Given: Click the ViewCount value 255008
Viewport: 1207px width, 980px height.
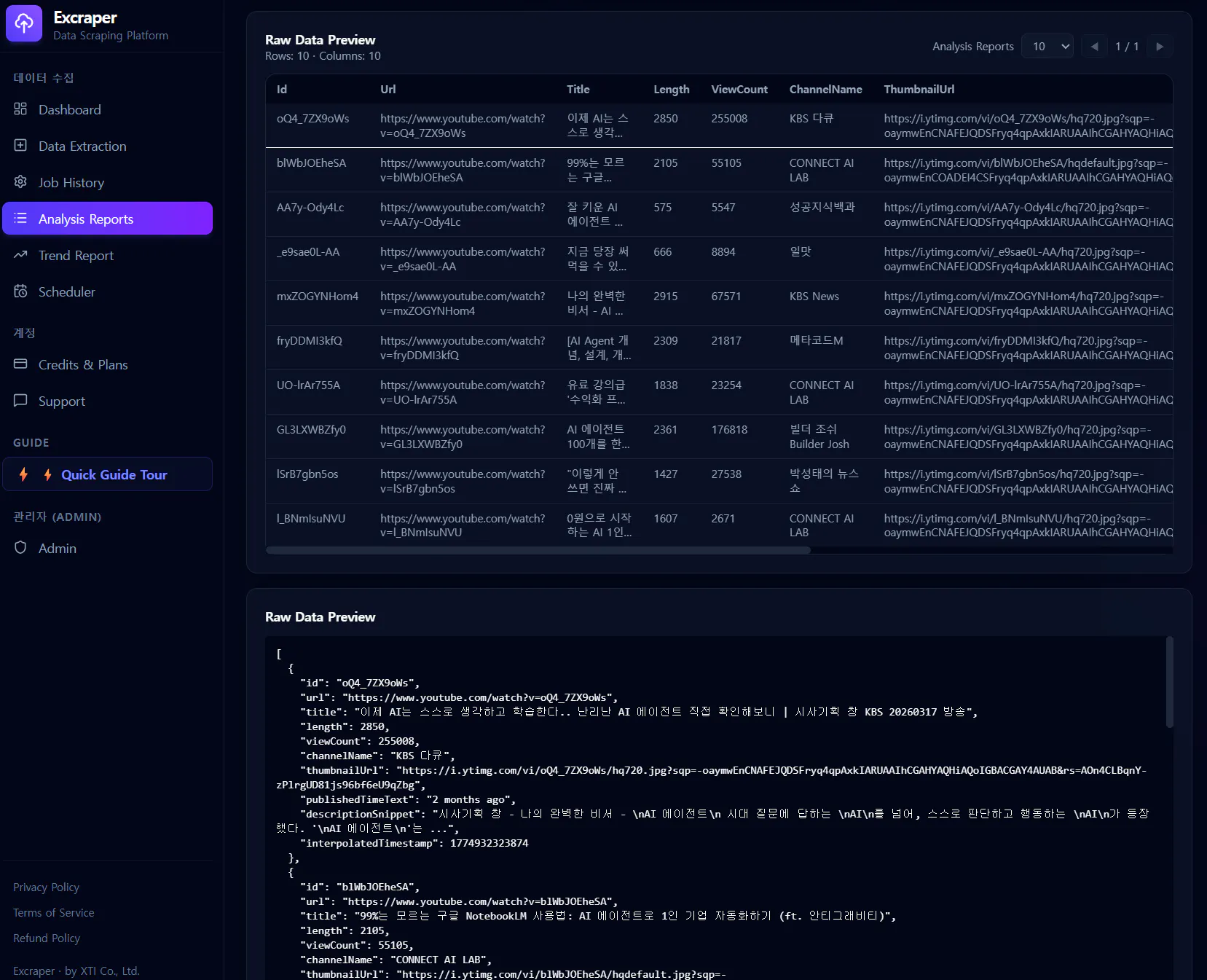Looking at the screenshot, I should click(729, 119).
